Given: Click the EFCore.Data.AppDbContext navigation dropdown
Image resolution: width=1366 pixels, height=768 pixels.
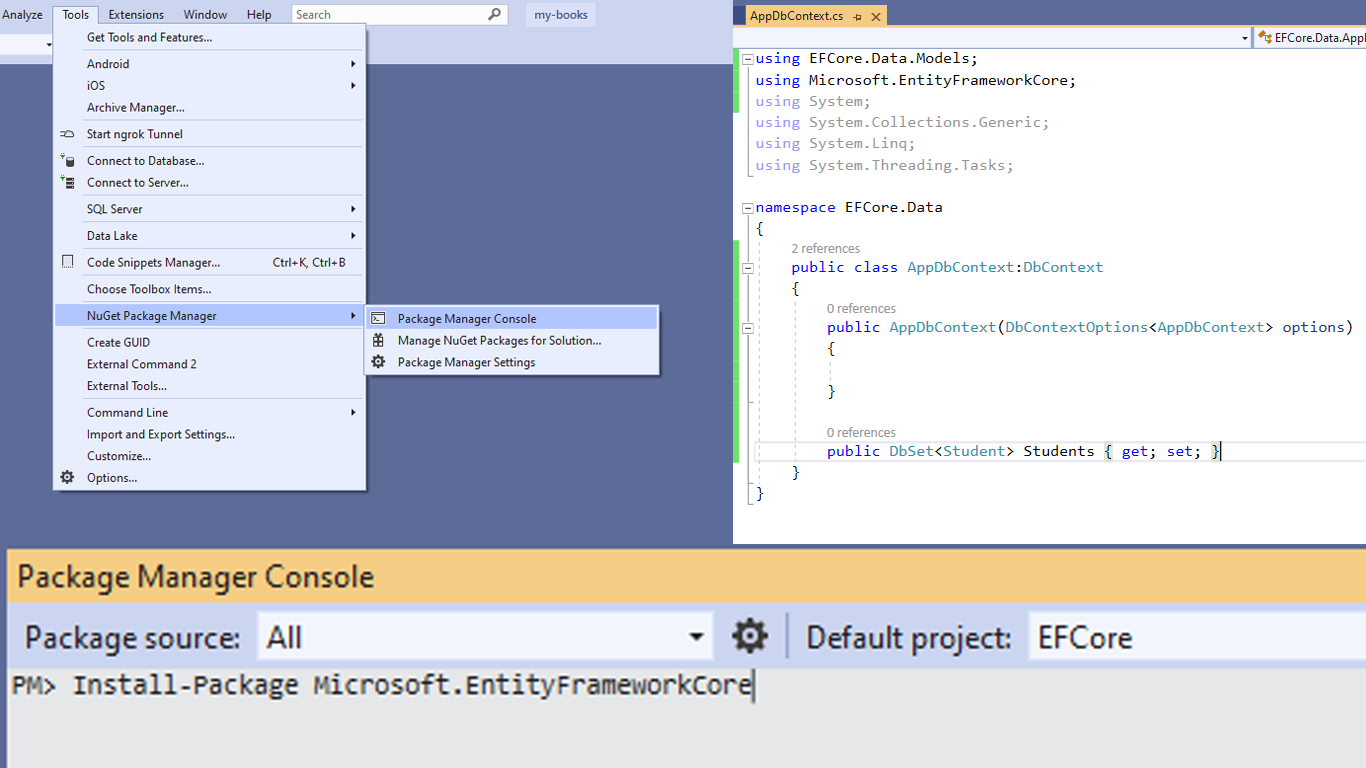Looking at the screenshot, I should [x=1312, y=38].
